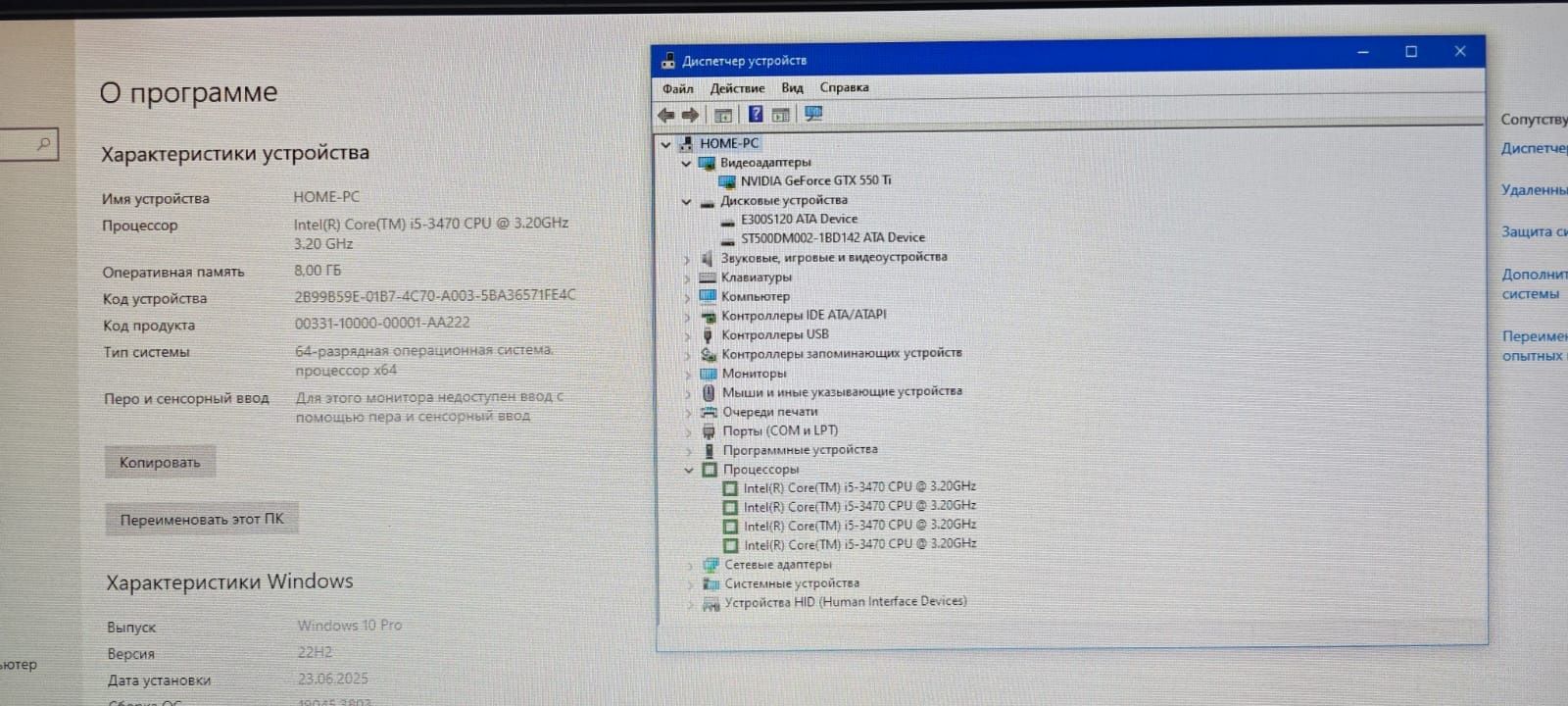Viewport: 1568px width, 706px height.
Task: Open the Файл menu
Action: [677, 88]
